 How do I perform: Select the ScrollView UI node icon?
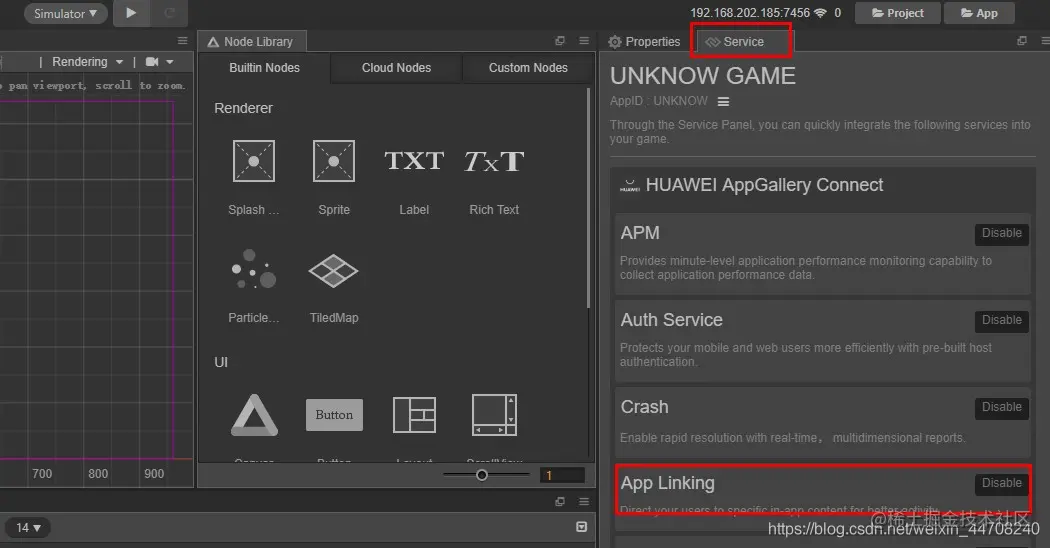[x=494, y=415]
